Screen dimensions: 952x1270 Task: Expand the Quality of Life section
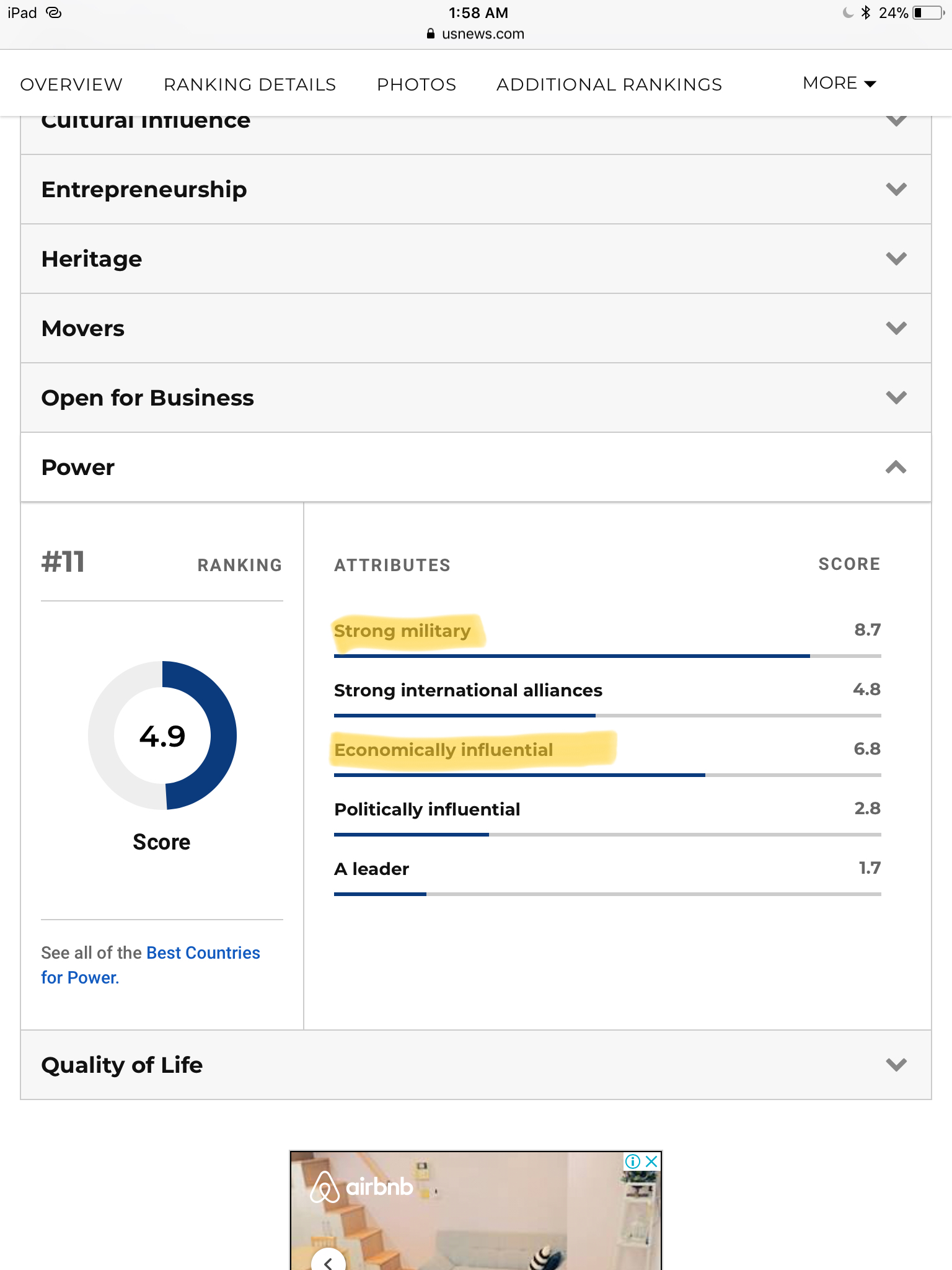point(896,1065)
